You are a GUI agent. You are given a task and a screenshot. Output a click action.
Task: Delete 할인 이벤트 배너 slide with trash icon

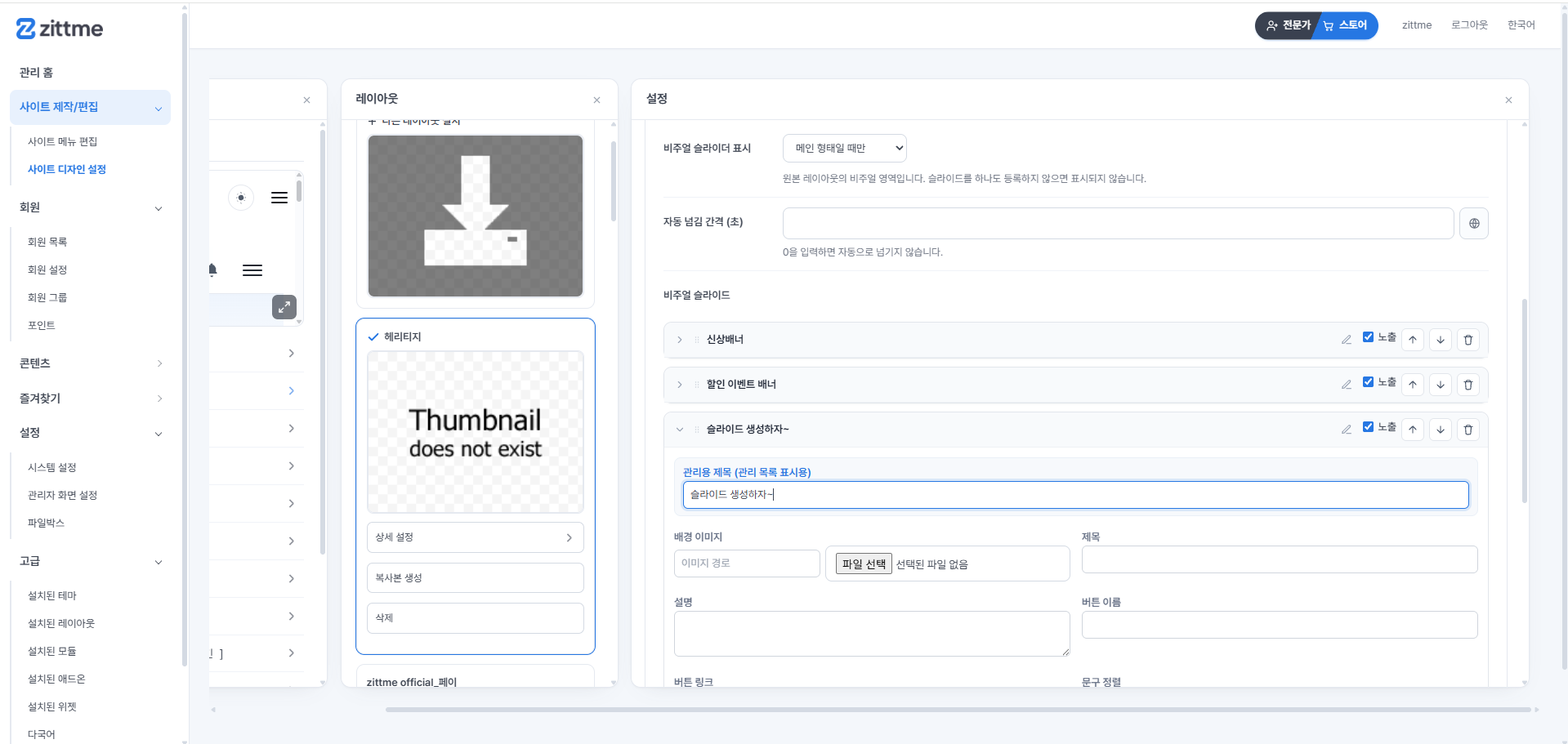click(1468, 385)
